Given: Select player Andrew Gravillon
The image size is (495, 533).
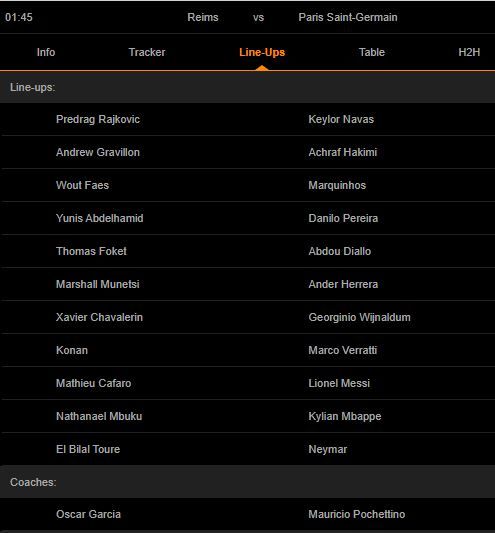Looking at the screenshot, I should (98, 152).
